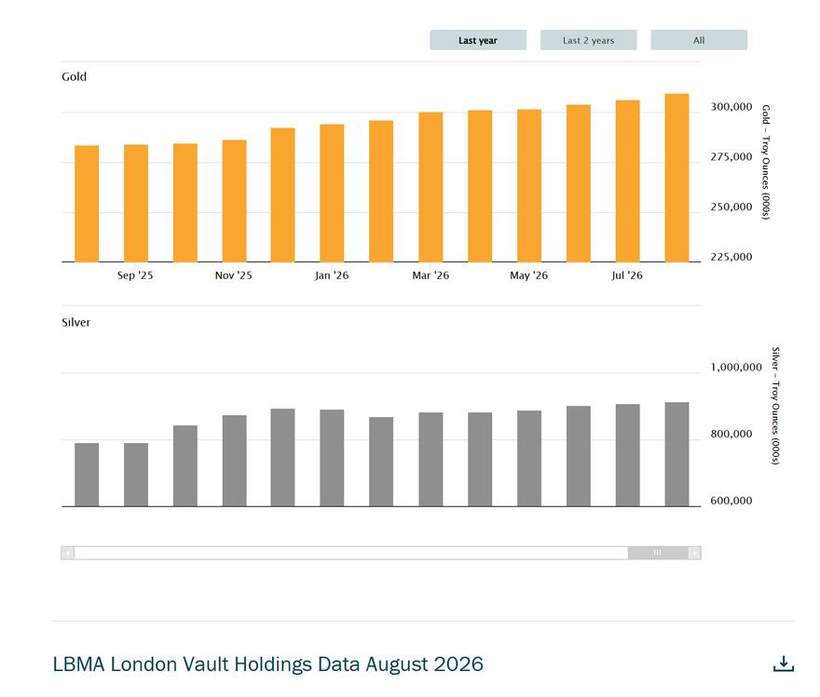The height and width of the screenshot is (697, 820).
Task: Click the download icon beside Vault Holdings Data
Action: click(x=783, y=664)
